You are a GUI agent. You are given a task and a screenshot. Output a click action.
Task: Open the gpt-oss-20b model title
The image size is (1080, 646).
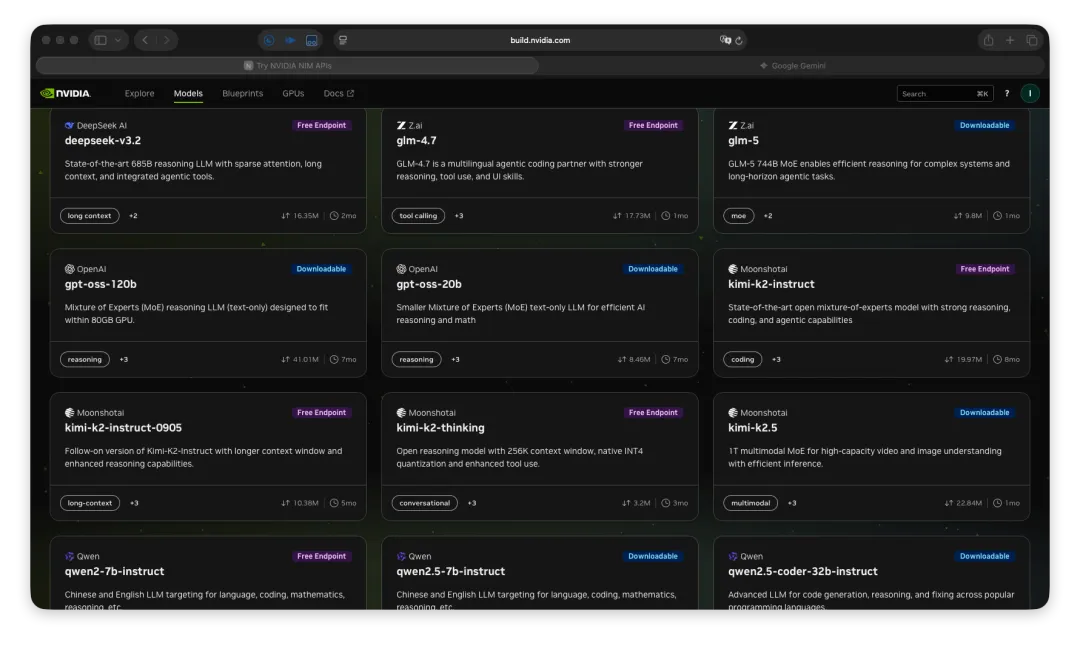pyautogui.click(x=428, y=284)
